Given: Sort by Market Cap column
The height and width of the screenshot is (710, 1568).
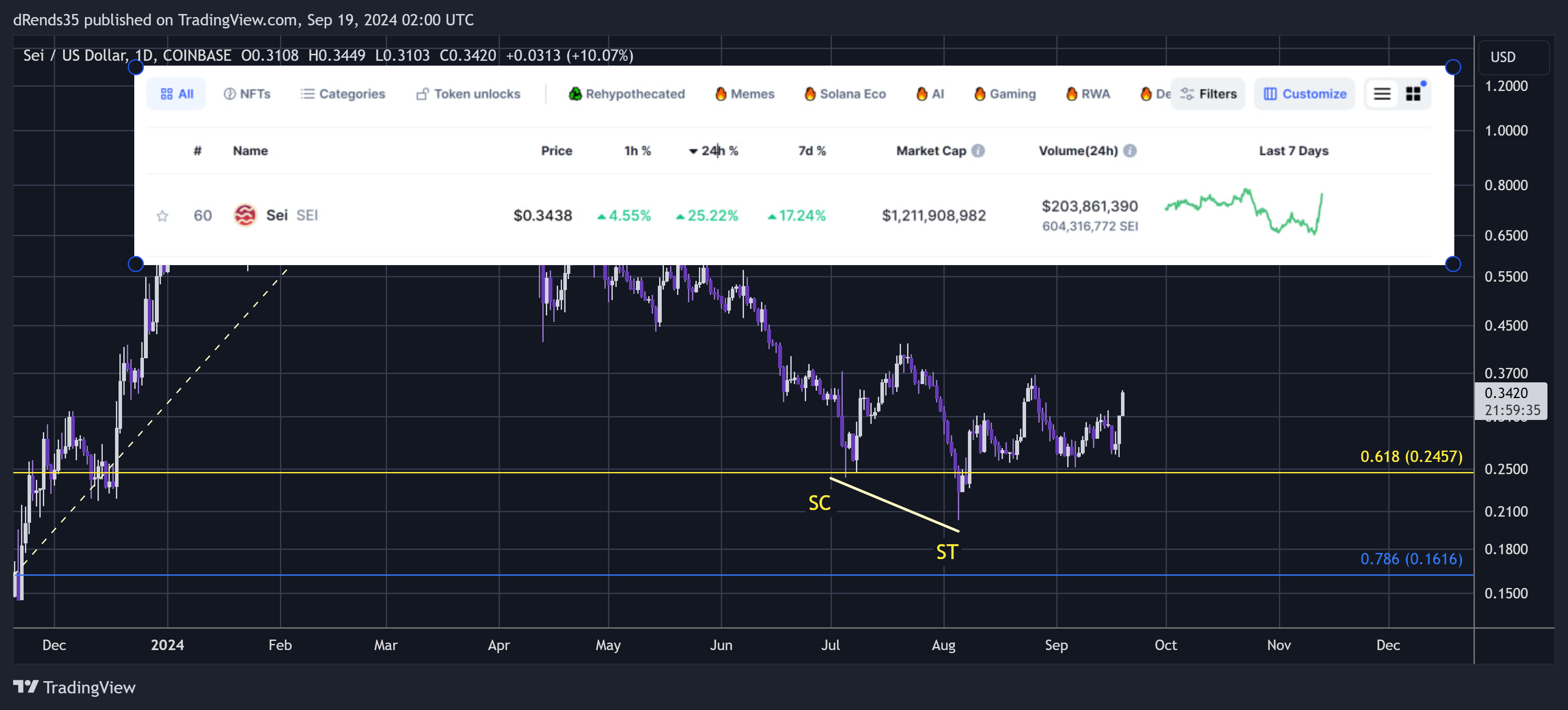Looking at the screenshot, I should (x=931, y=150).
